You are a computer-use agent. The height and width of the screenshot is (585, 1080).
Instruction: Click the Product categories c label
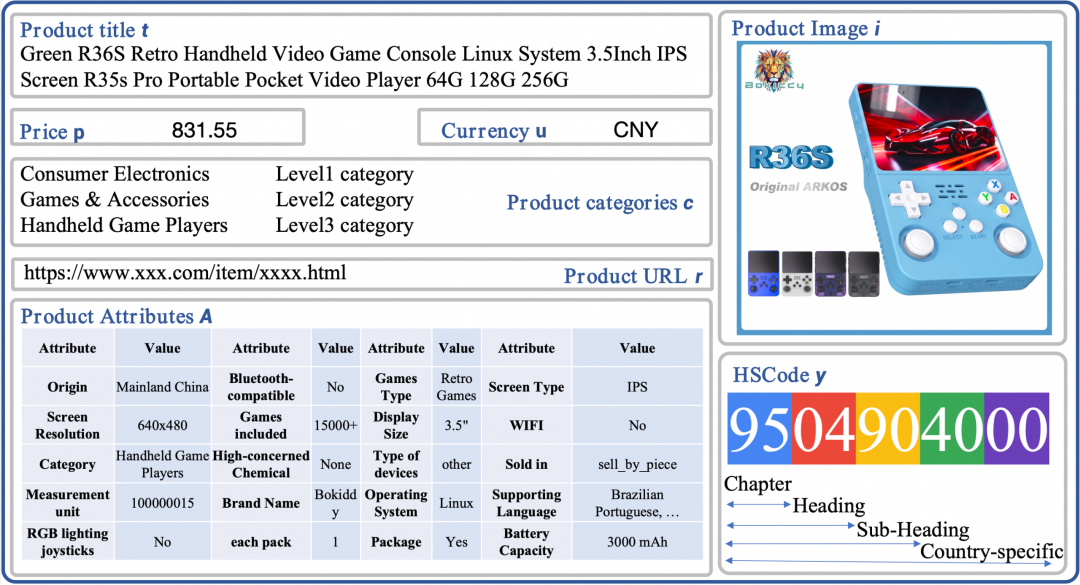[x=599, y=203]
